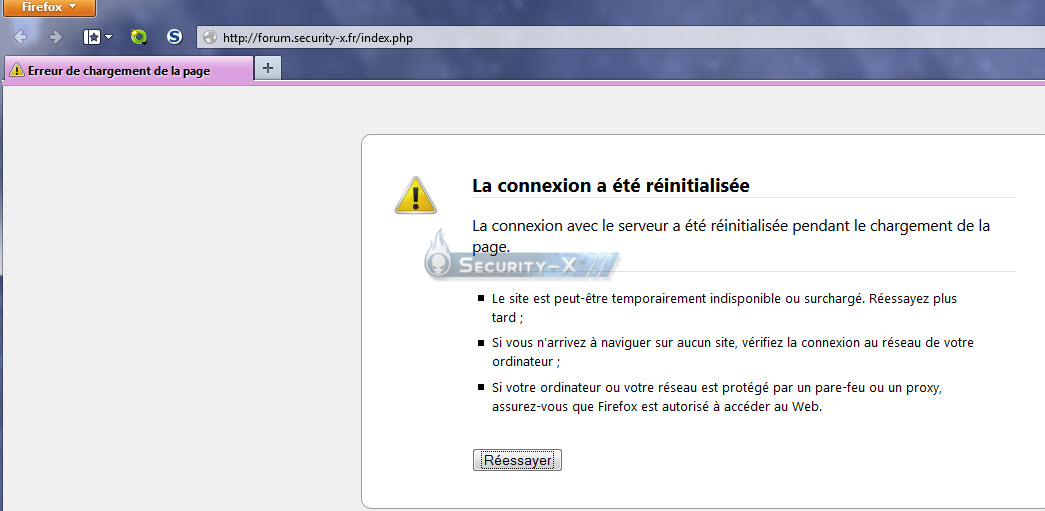Click the warning icon on the tab
The image size is (1045, 511).
point(17,70)
